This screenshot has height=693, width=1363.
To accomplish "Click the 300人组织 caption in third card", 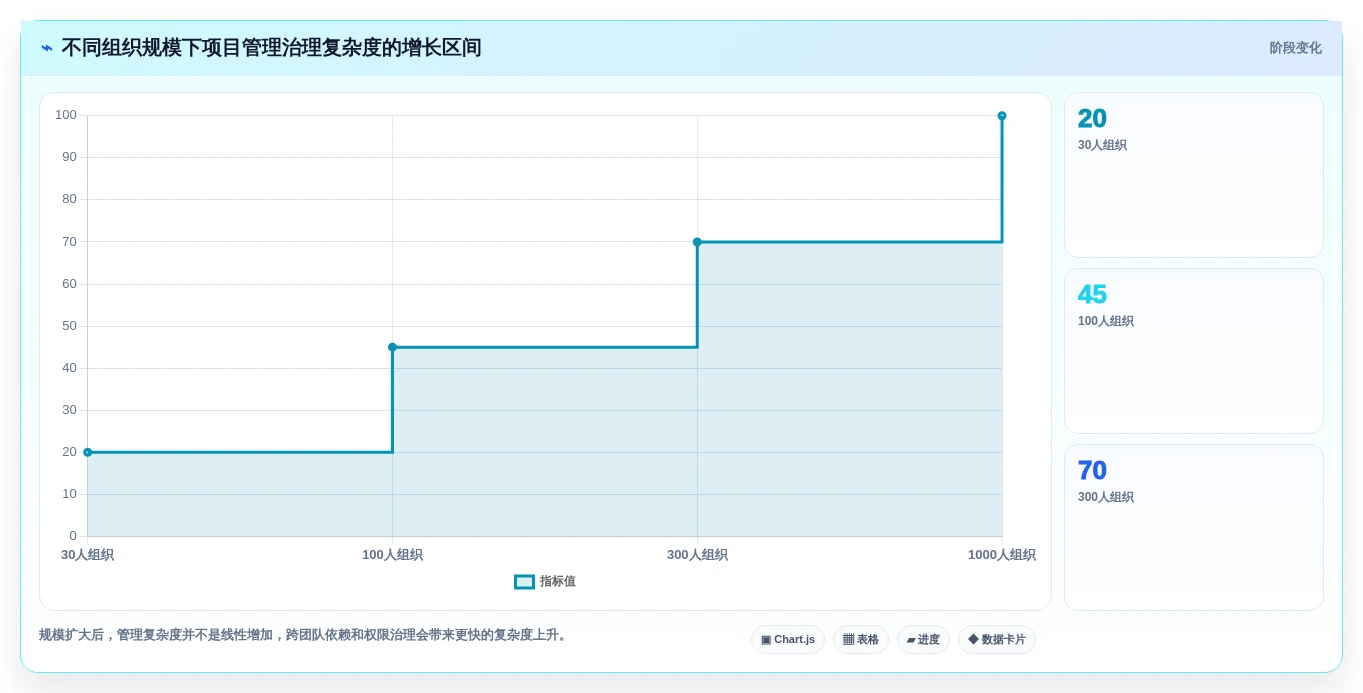I will tap(1106, 497).
